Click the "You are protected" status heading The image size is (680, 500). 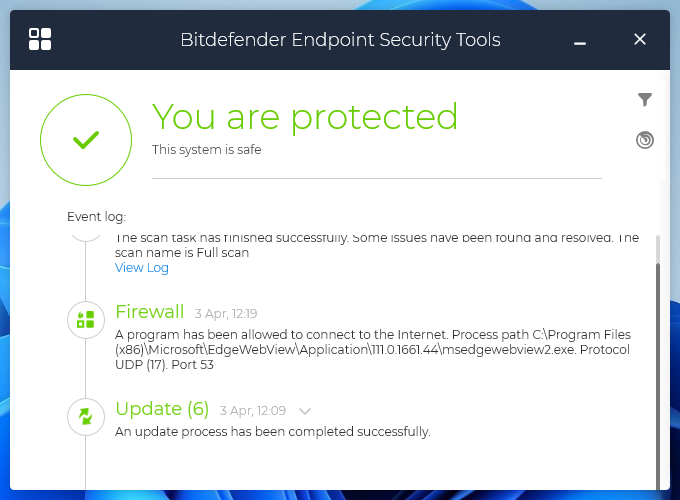(305, 117)
